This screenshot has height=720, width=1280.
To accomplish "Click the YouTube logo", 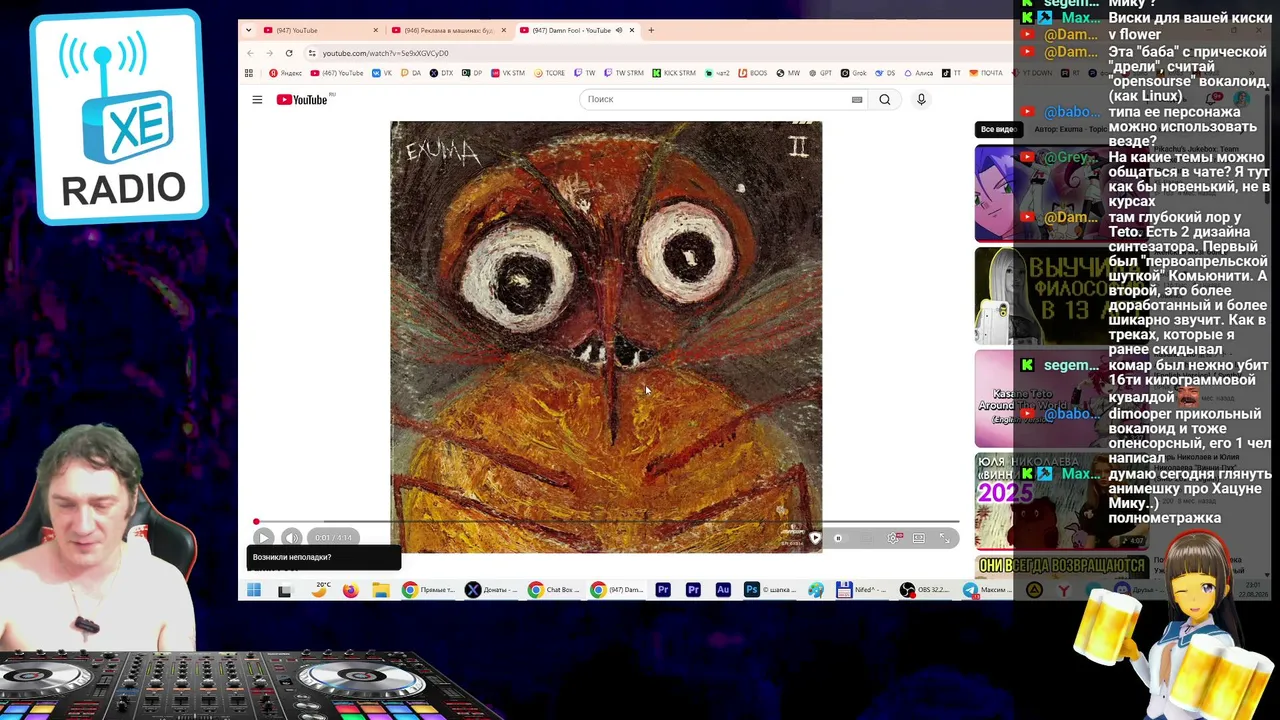I will coord(302,99).
